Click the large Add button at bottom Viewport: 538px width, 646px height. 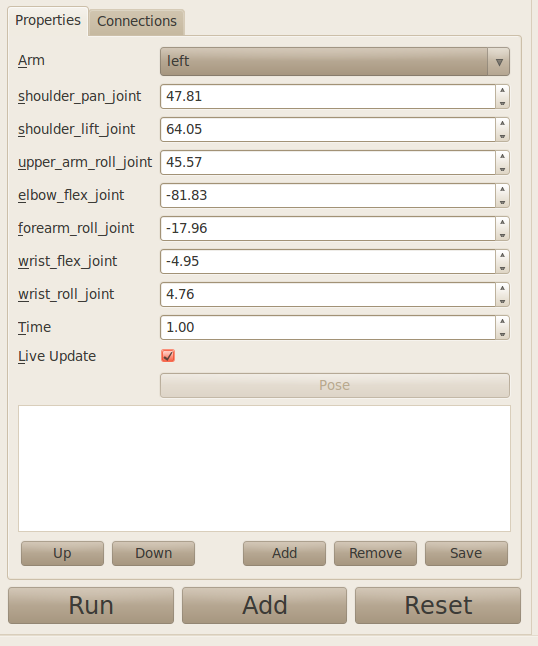pyautogui.click(x=264, y=605)
